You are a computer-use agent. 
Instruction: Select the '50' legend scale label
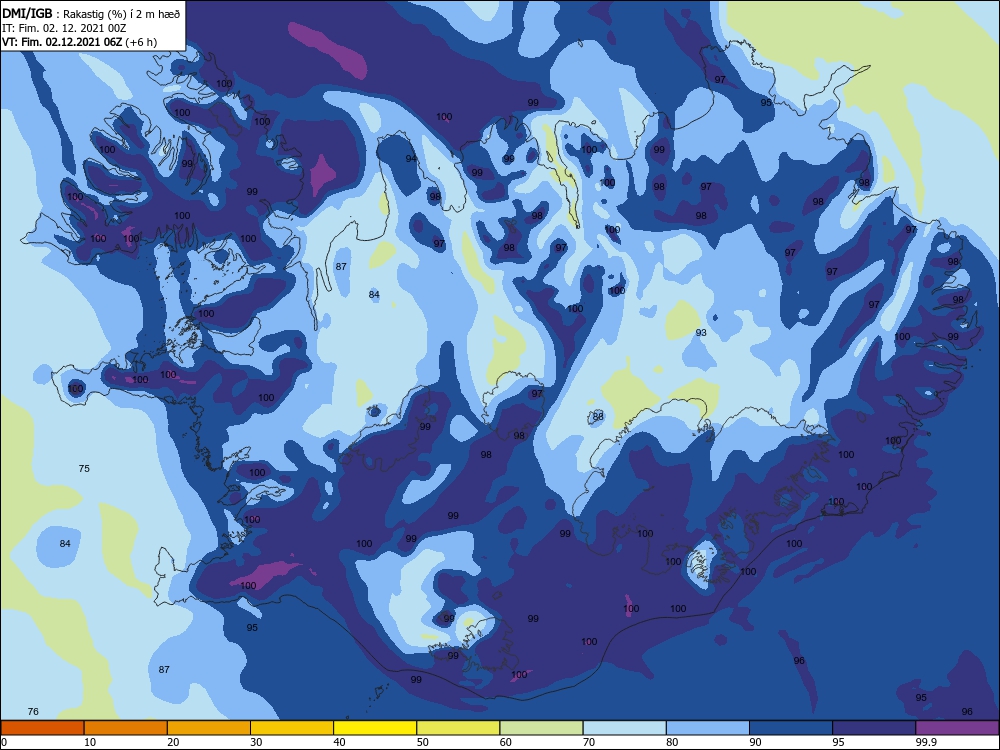422,742
